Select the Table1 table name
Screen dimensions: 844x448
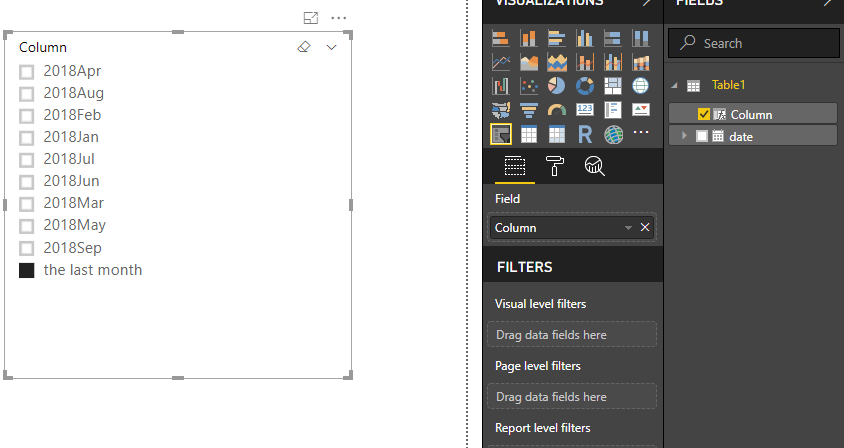click(x=728, y=85)
